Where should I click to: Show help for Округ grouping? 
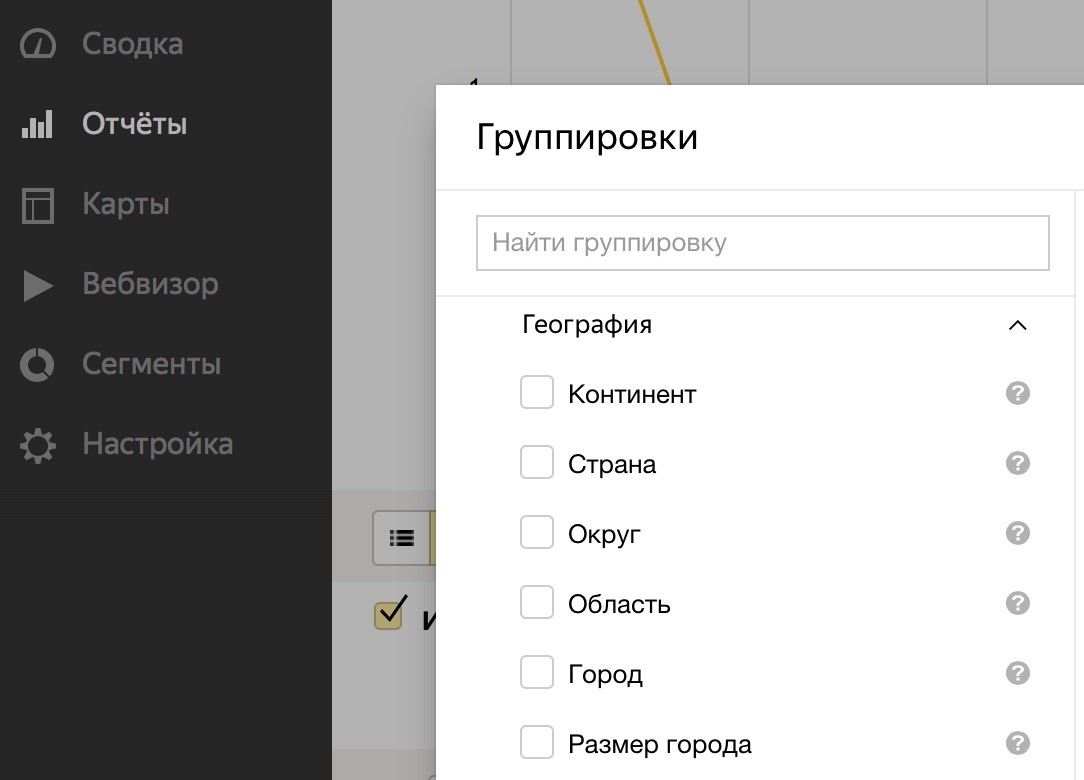(x=1018, y=533)
